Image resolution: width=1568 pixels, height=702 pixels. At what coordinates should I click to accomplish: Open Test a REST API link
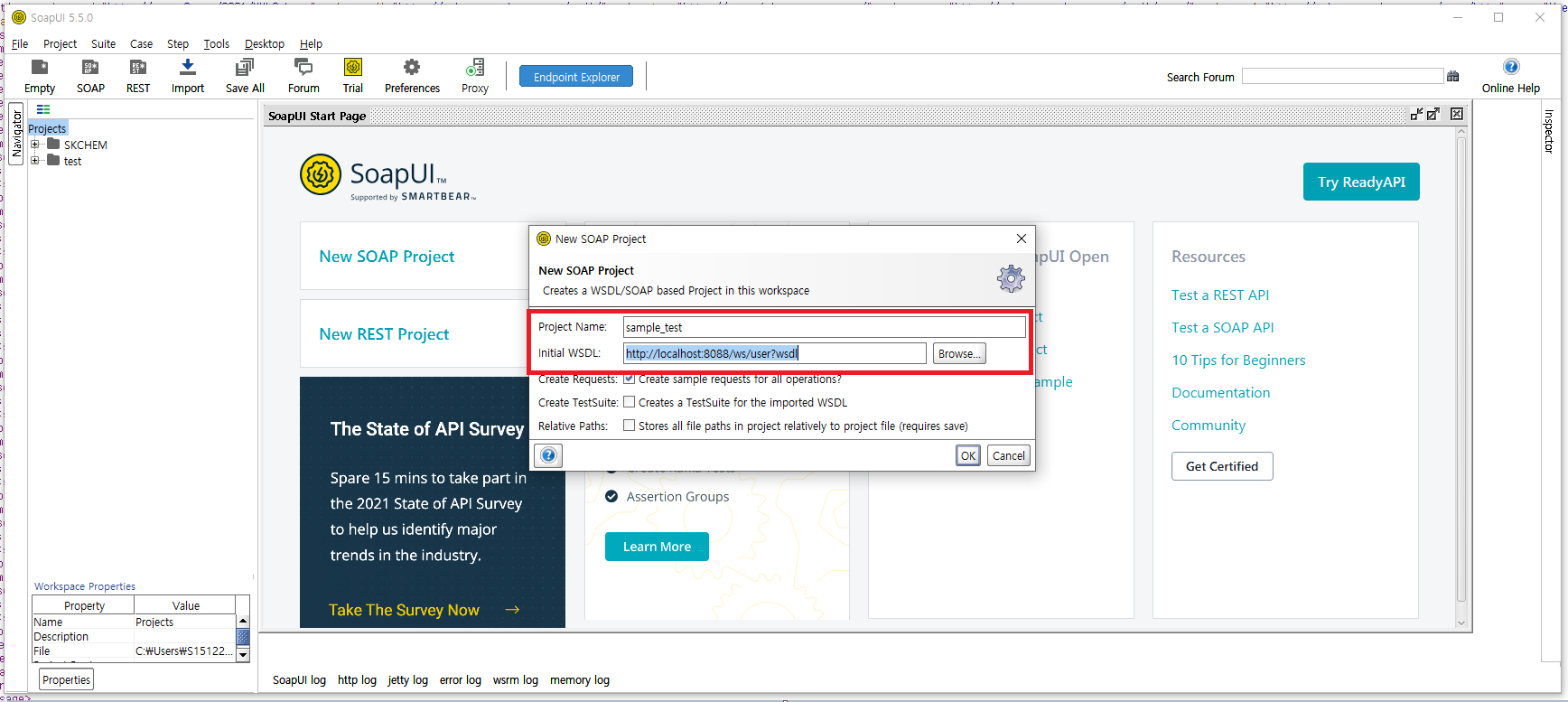tap(1220, 295)
